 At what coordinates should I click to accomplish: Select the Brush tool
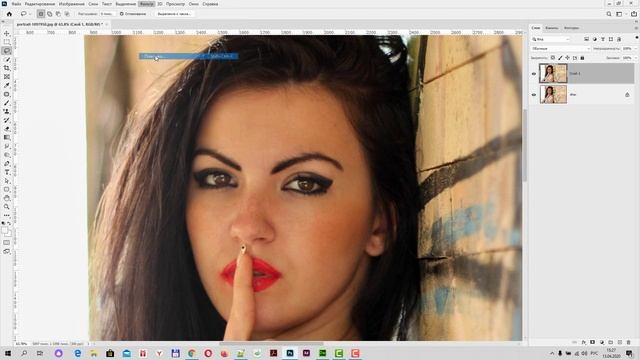tap(7, 103)
